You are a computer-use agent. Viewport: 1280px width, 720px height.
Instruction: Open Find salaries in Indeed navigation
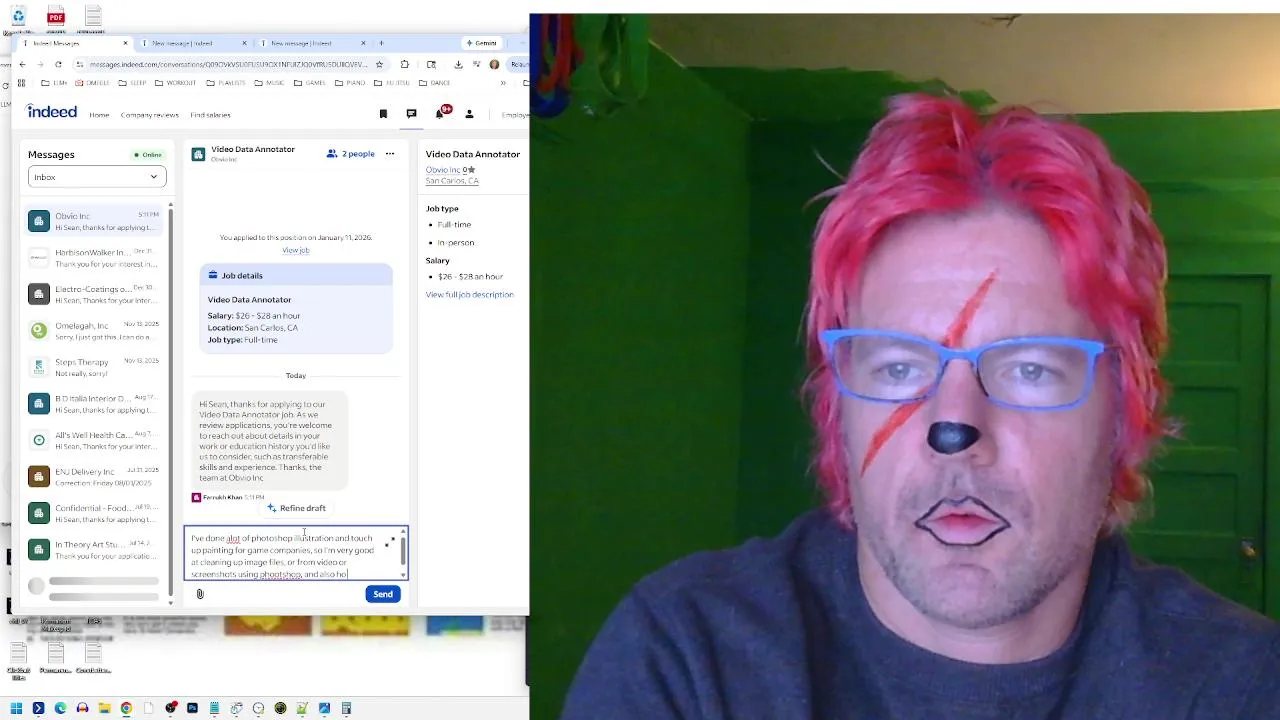point(210,115)
